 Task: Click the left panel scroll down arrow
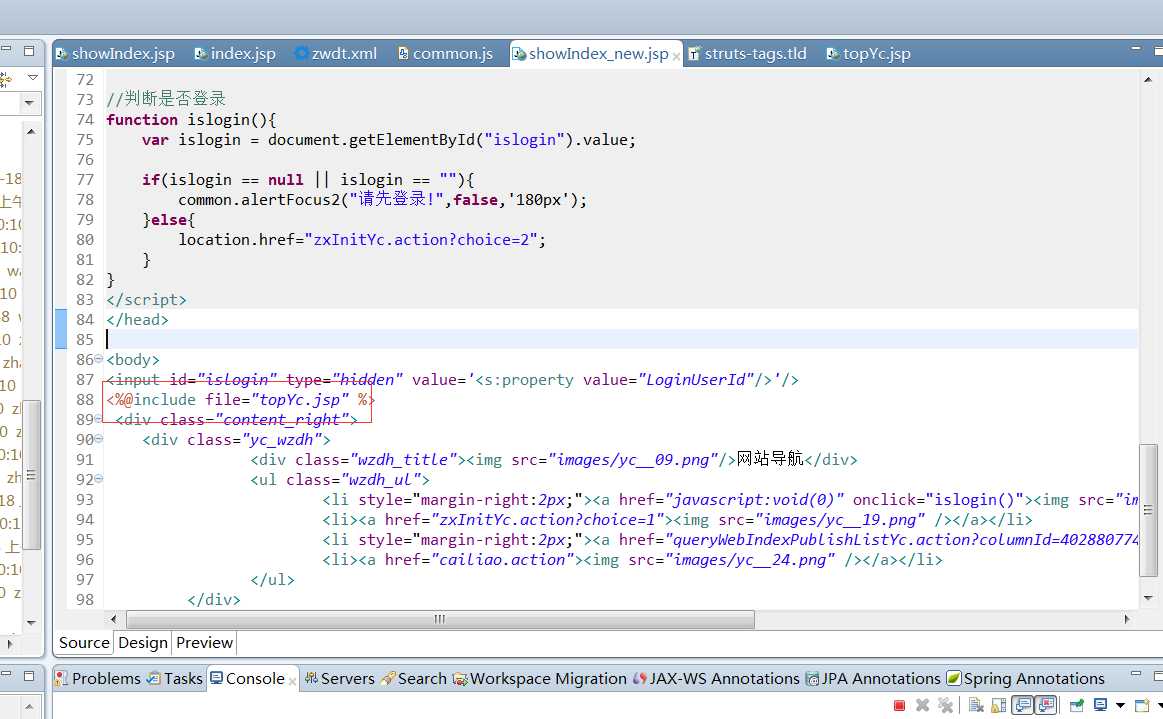(x=30, y=623)
